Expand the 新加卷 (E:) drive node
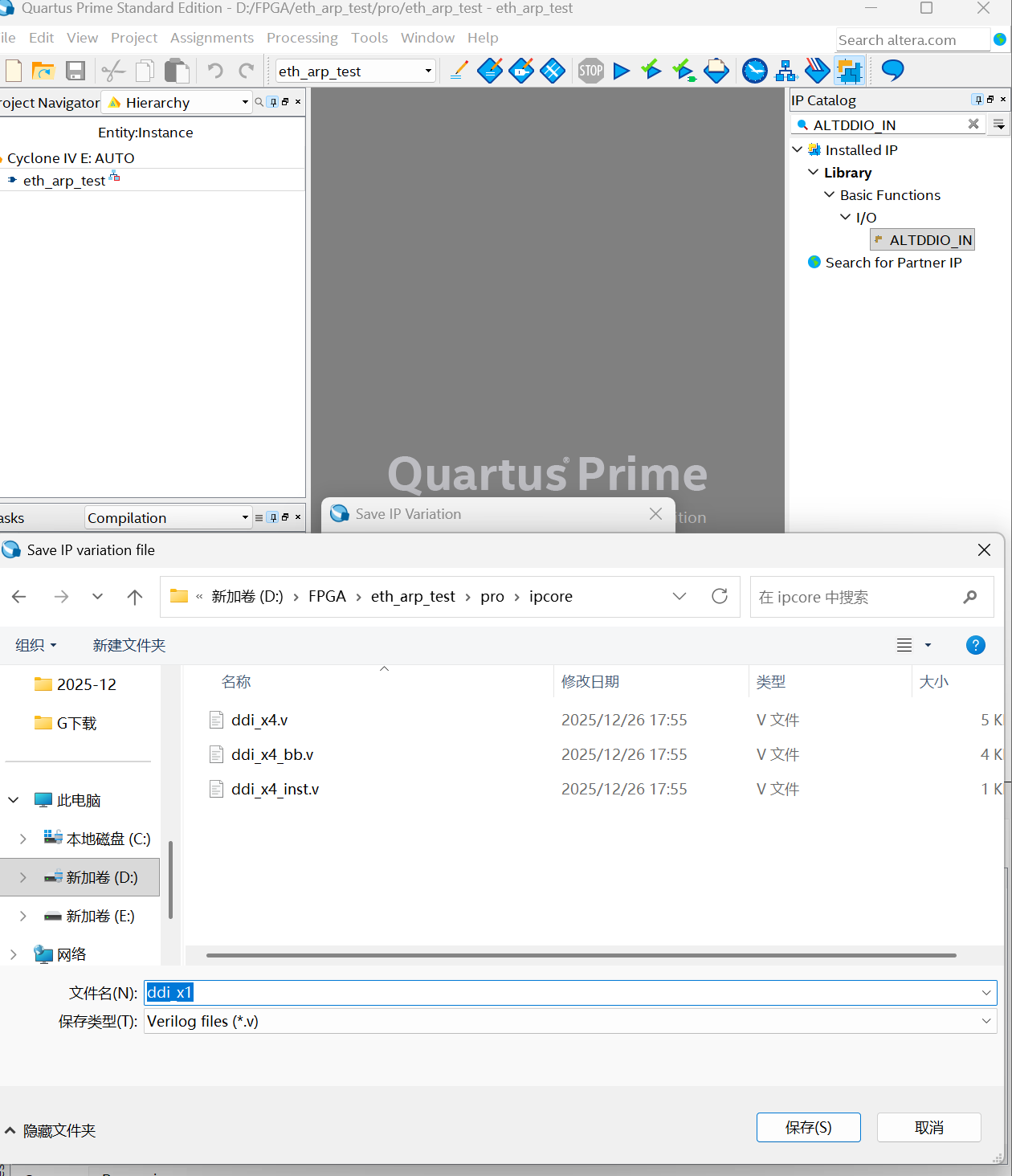 point(22,916)
